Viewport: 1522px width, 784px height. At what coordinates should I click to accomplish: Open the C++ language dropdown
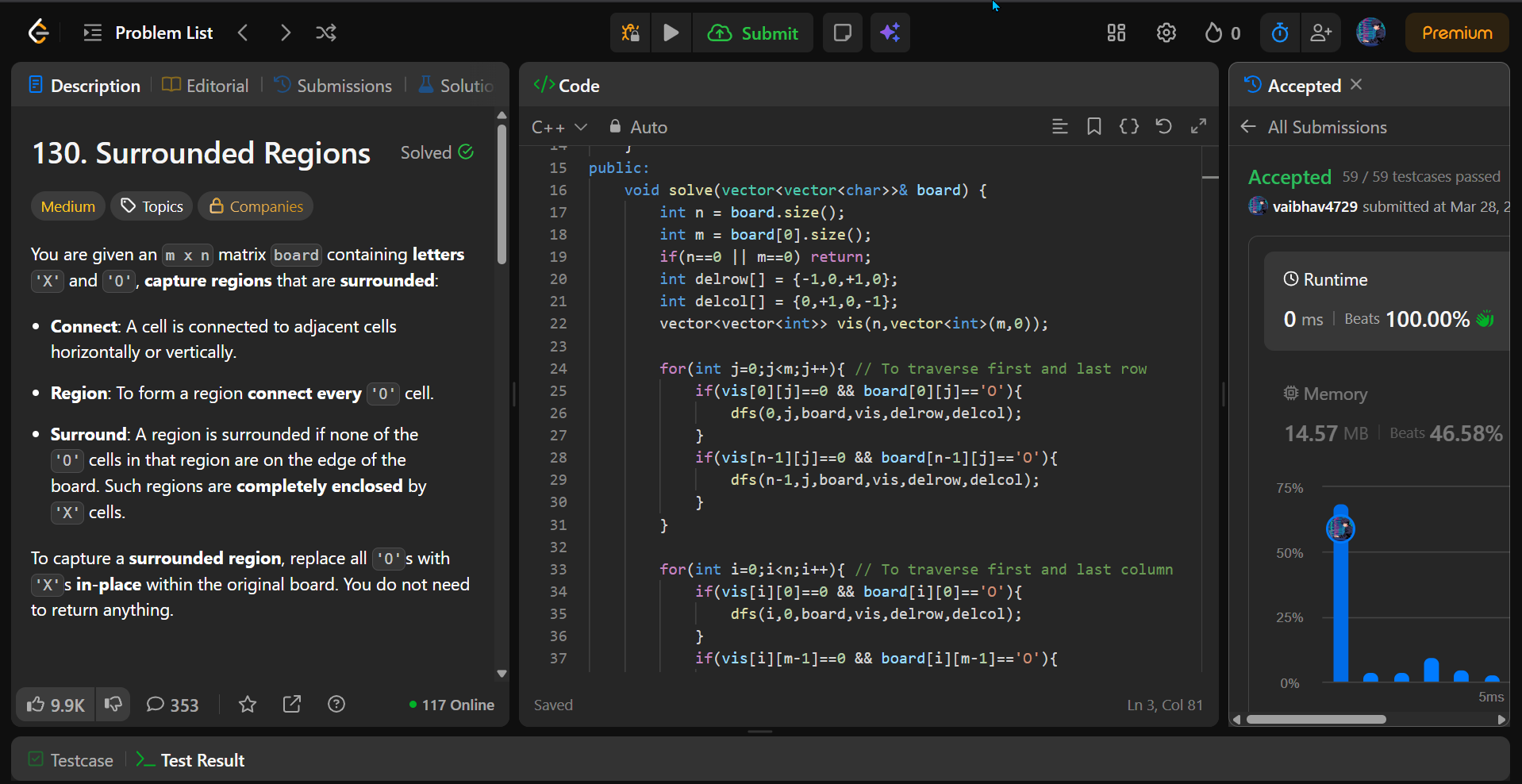tap(559, 127)
